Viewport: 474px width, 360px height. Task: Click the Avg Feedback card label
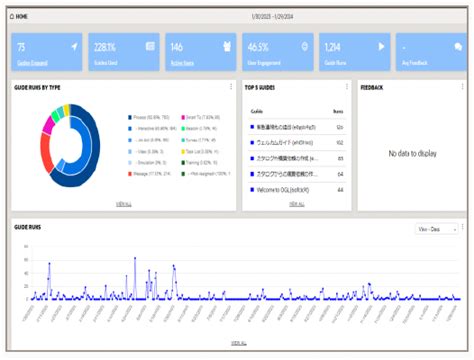414,63
